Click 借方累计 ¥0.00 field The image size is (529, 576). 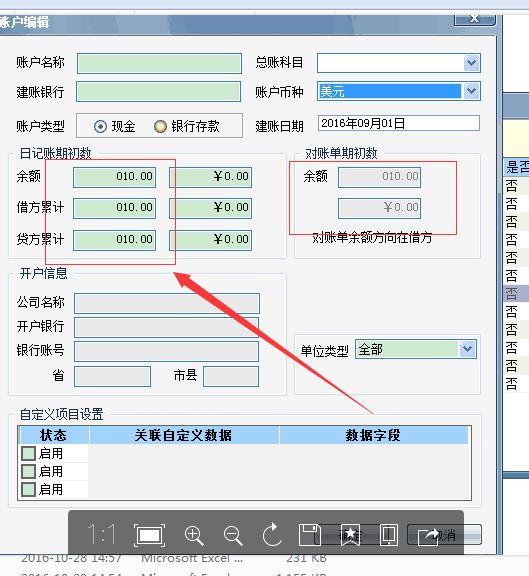click(x=210, y=208)
